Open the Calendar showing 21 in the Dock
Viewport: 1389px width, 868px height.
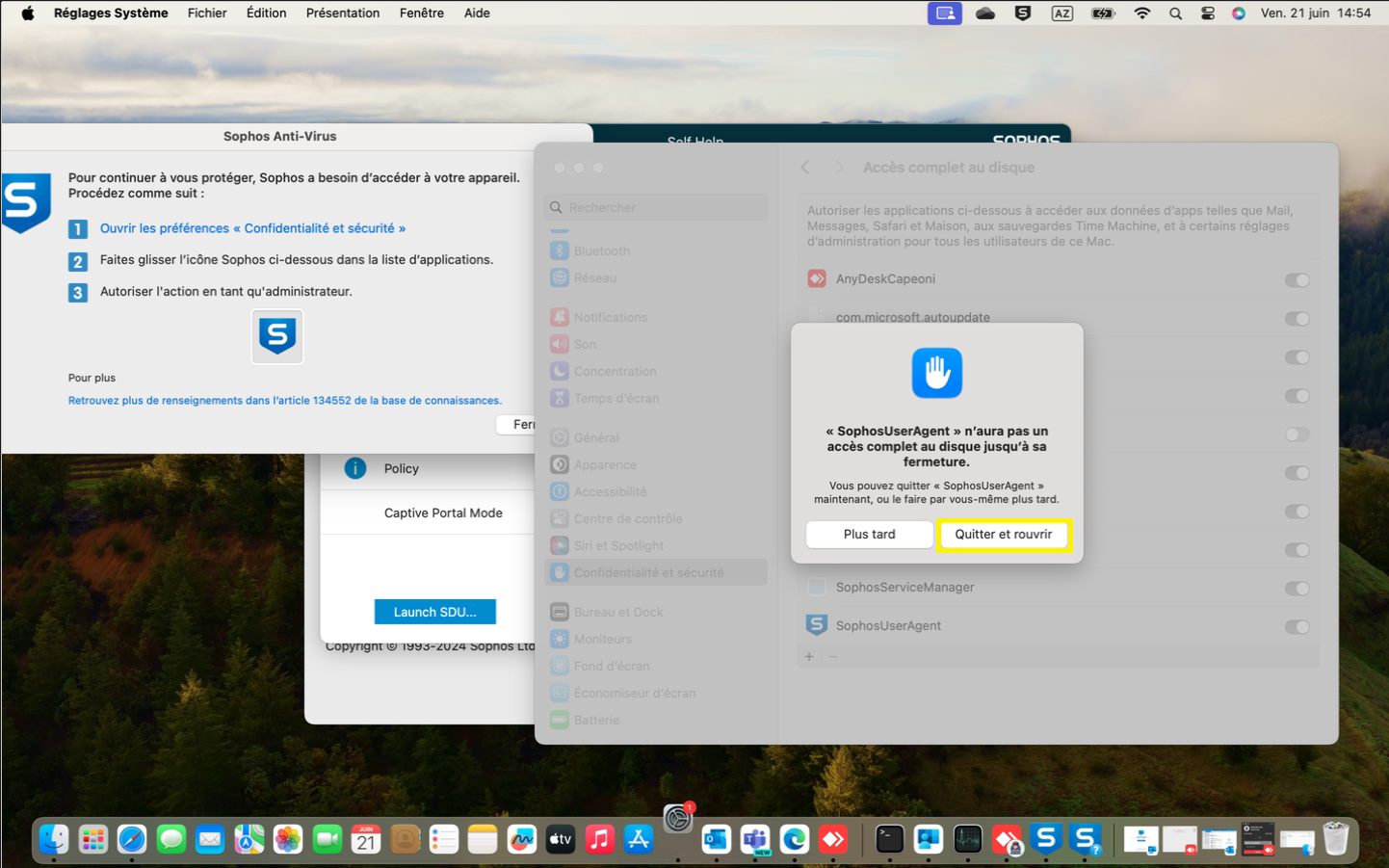(366, 840)
